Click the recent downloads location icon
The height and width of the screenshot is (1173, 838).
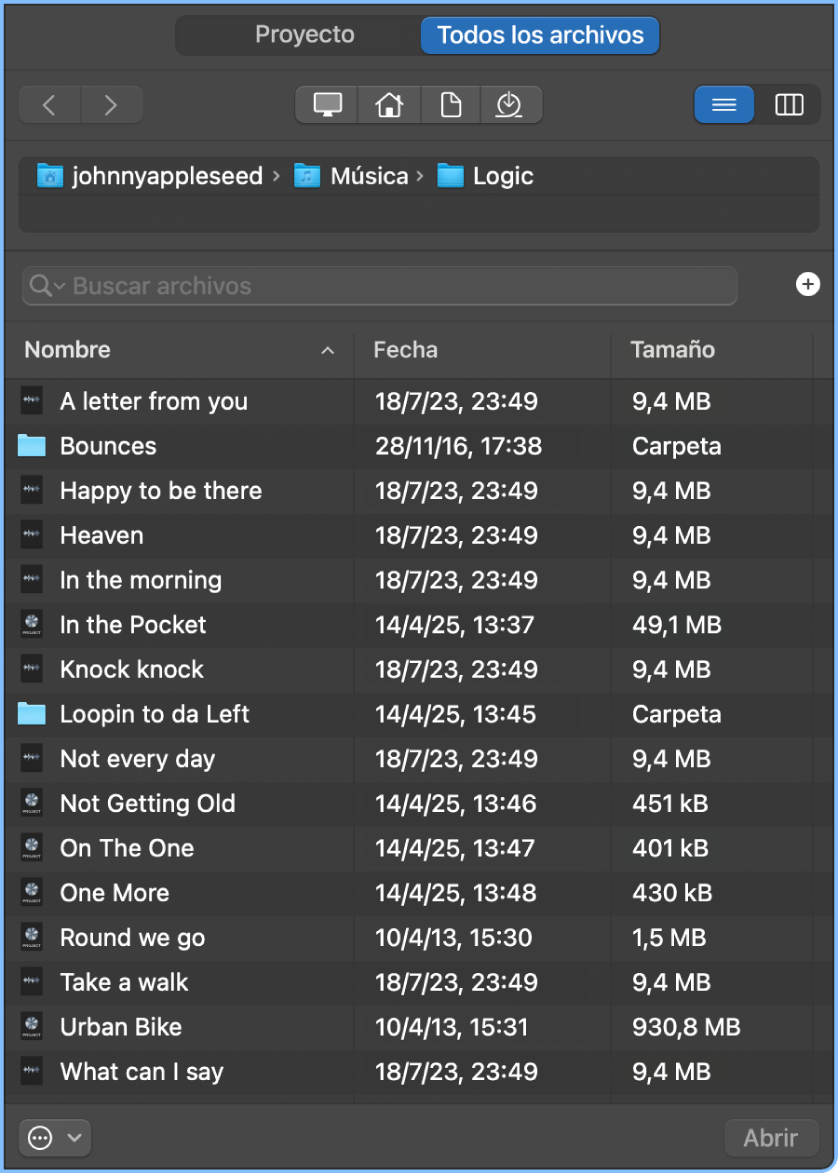pyautogui.click(x=510, y=105)
